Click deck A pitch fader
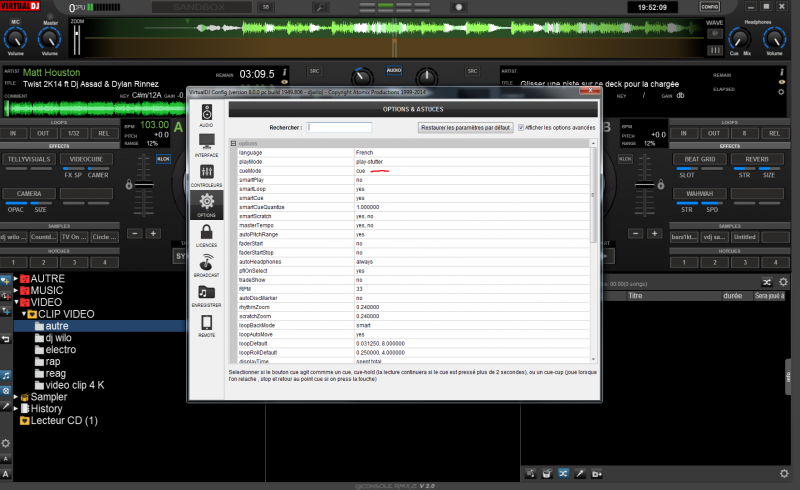This screenshot has width=800, height=490. [144, 184]
